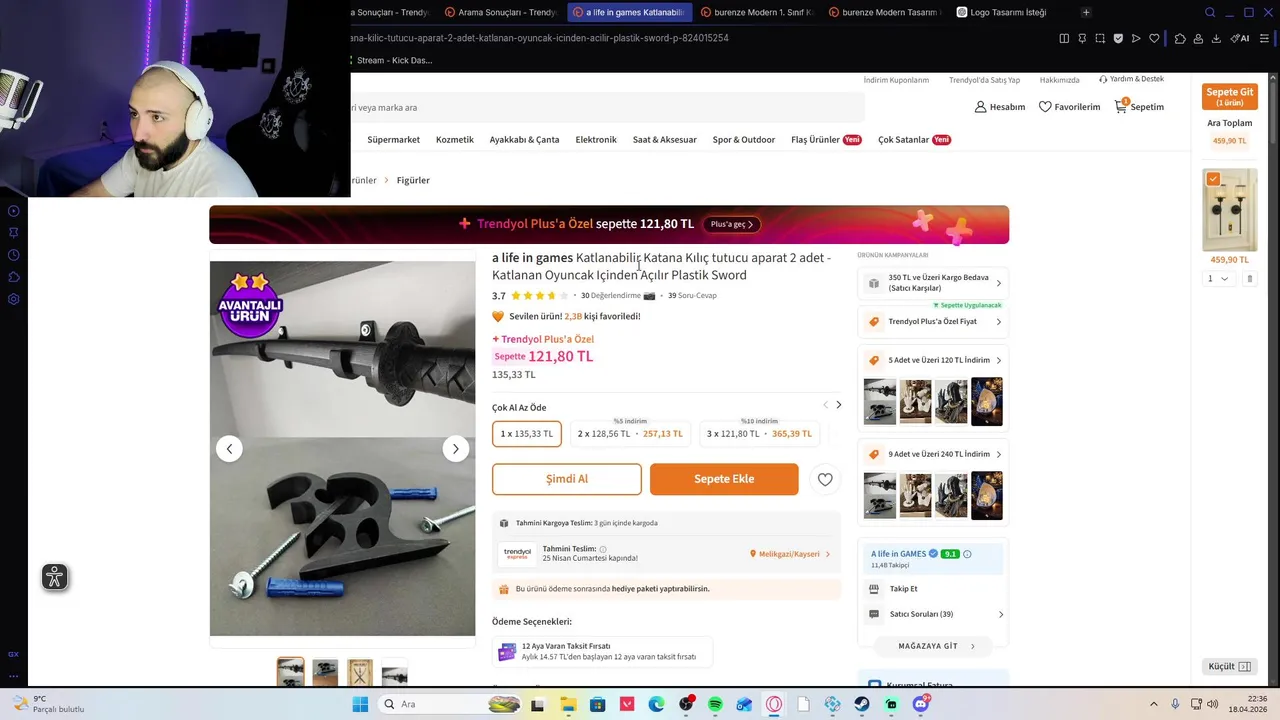
Task: Click the Şimdi Al button
Action: click(x=567, y=479)
